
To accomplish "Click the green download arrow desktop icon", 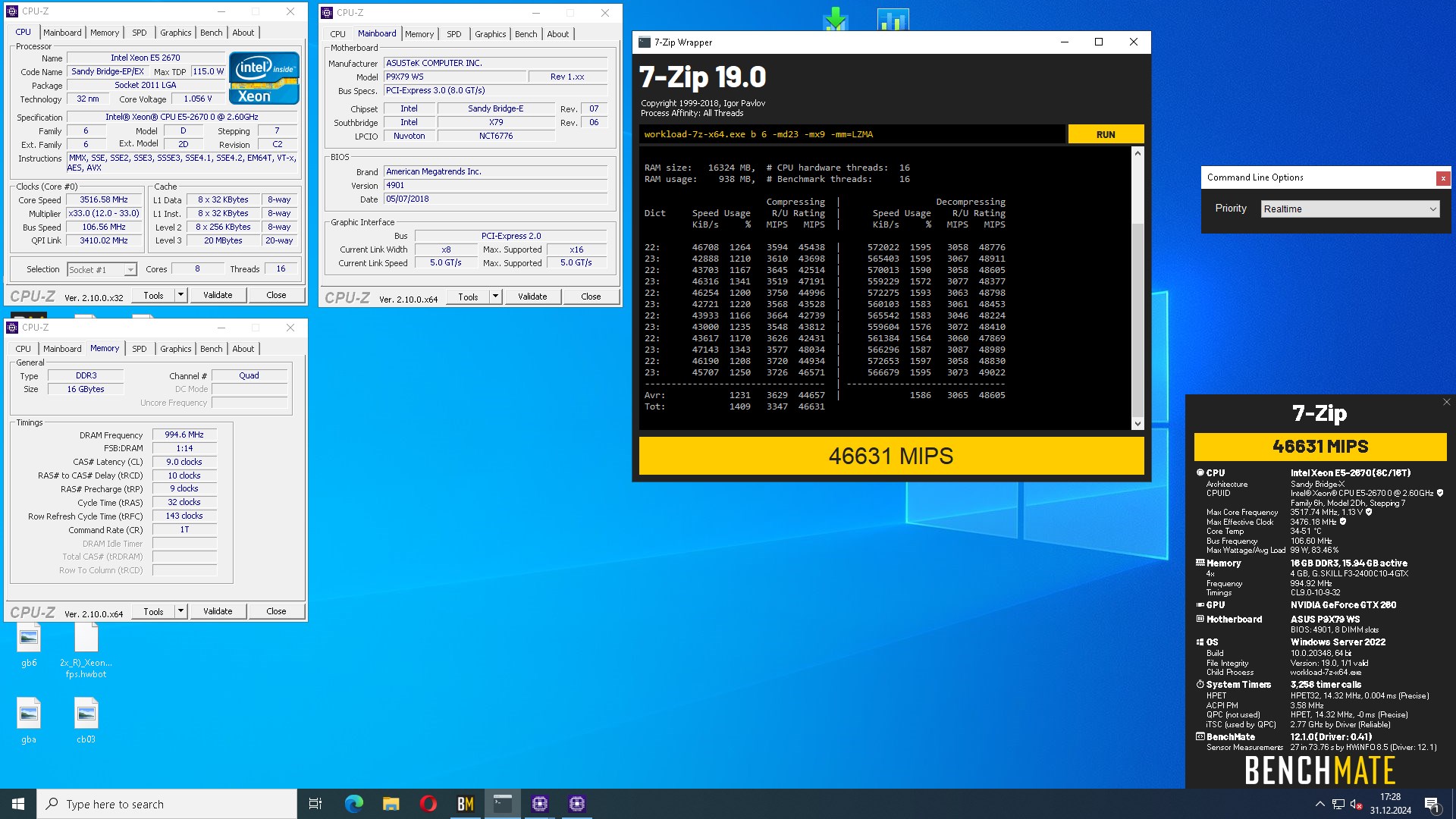I will click(x=835, y=18).
